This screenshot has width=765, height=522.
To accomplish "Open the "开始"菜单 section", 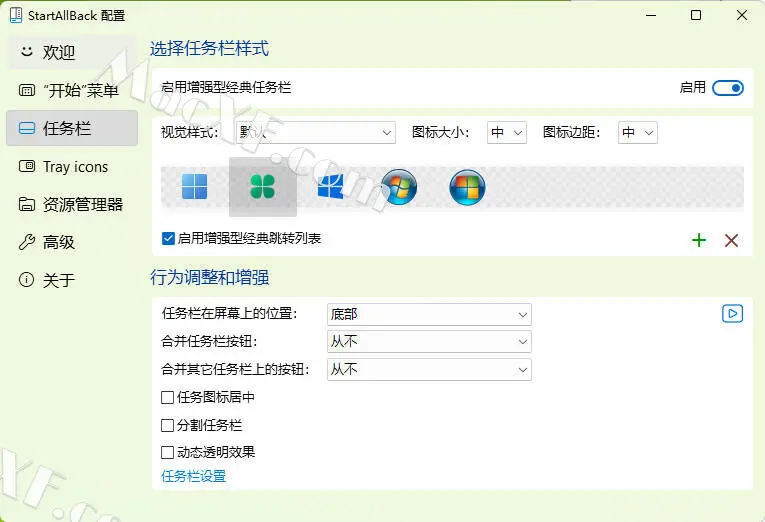I will [72, 90].
